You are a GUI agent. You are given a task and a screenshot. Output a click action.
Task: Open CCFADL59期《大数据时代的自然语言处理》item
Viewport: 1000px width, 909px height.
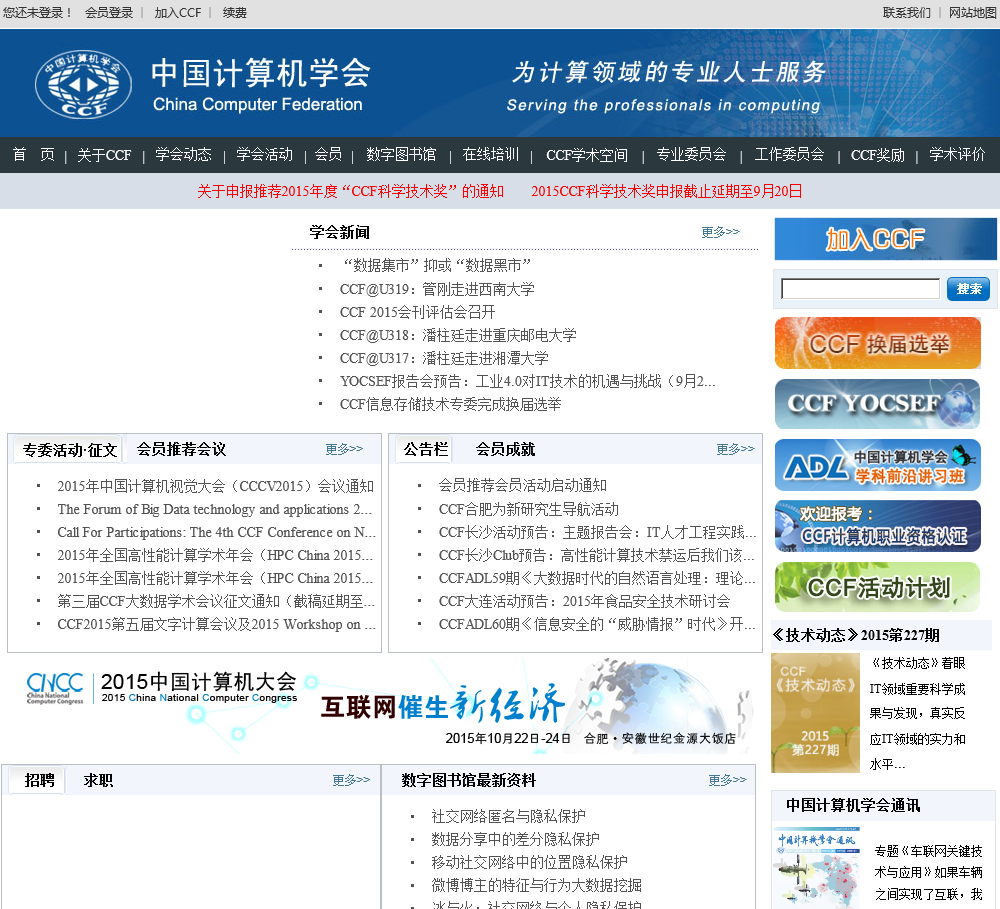[597, 578]
